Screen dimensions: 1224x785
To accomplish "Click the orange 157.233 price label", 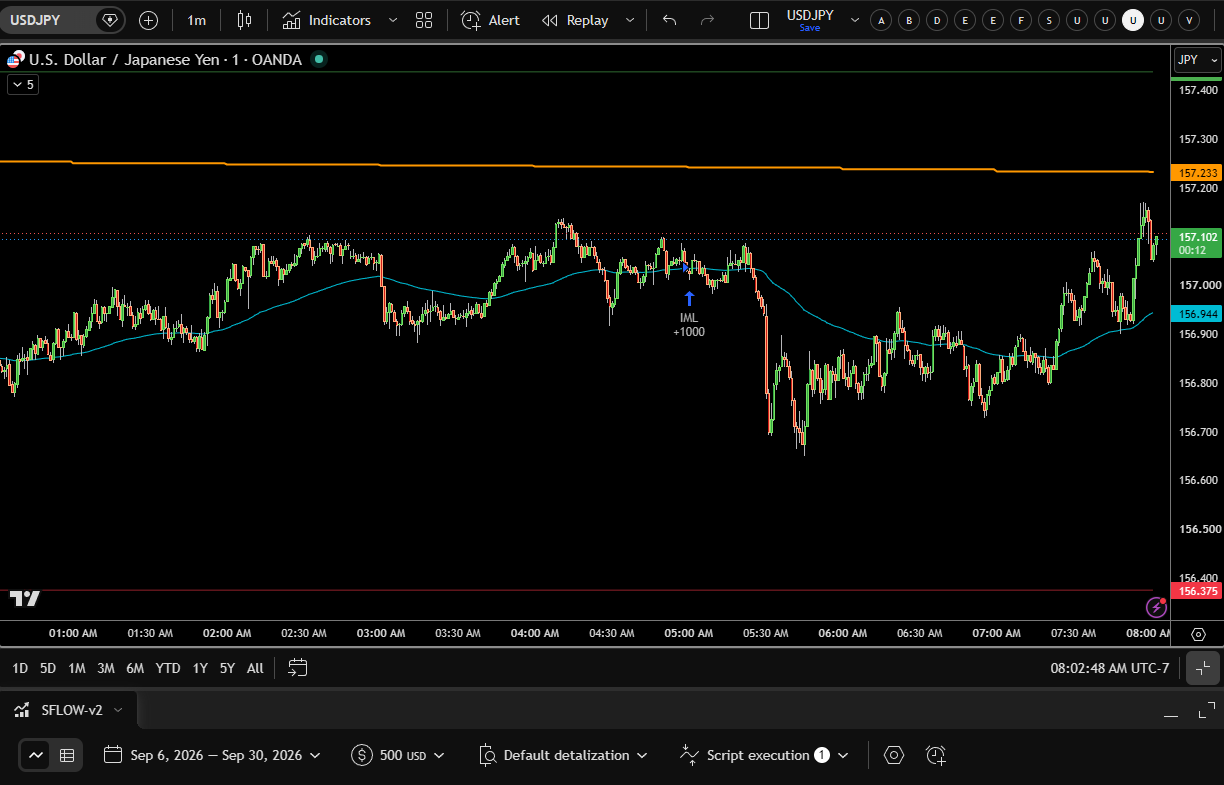I will pos(1196,173).
